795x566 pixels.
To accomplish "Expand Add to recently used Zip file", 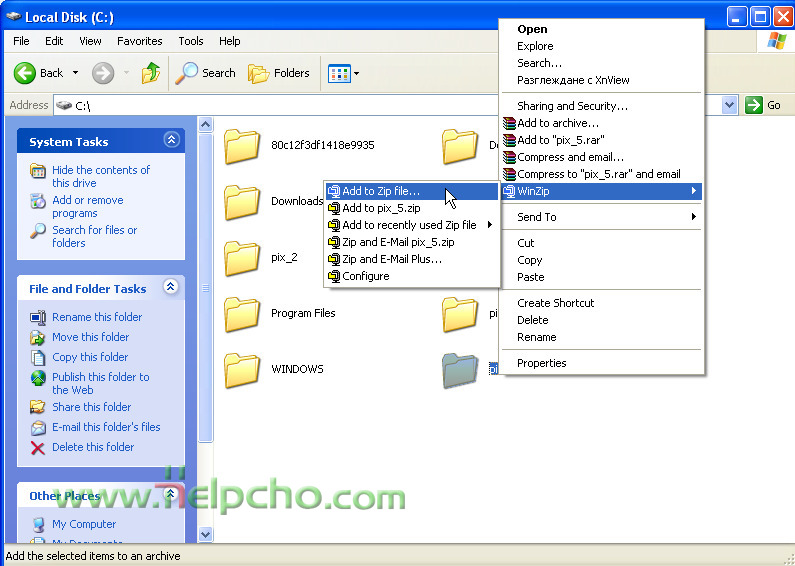I will click(x=411, y=225).
